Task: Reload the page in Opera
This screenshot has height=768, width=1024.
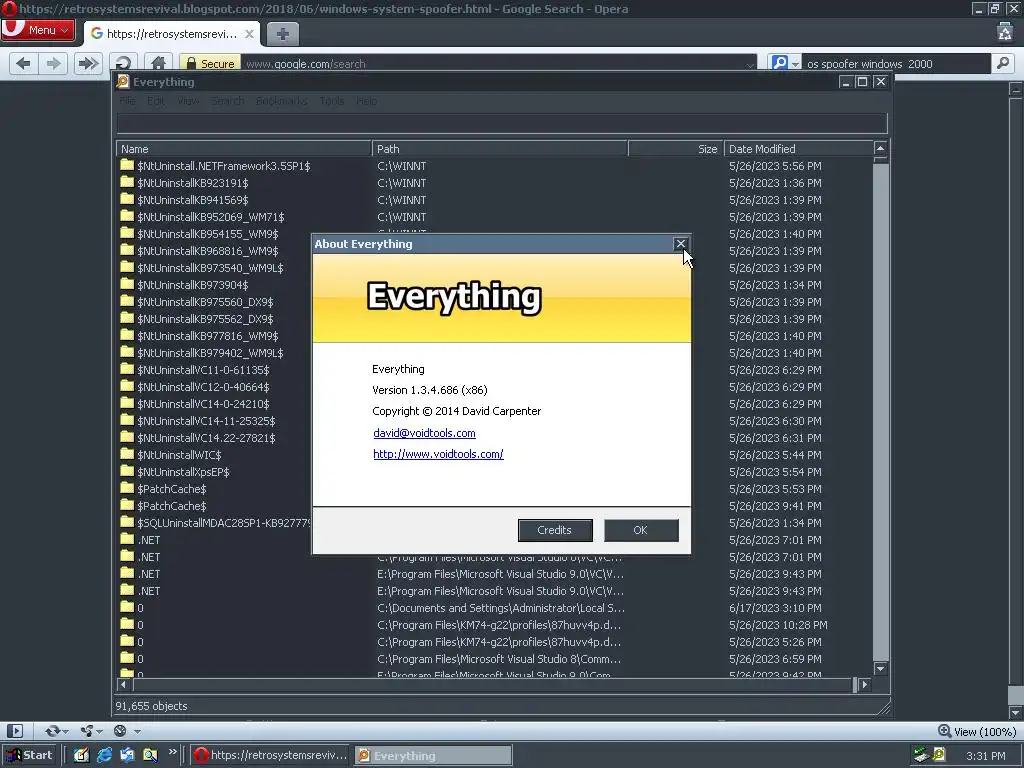Action: [123, 63]
